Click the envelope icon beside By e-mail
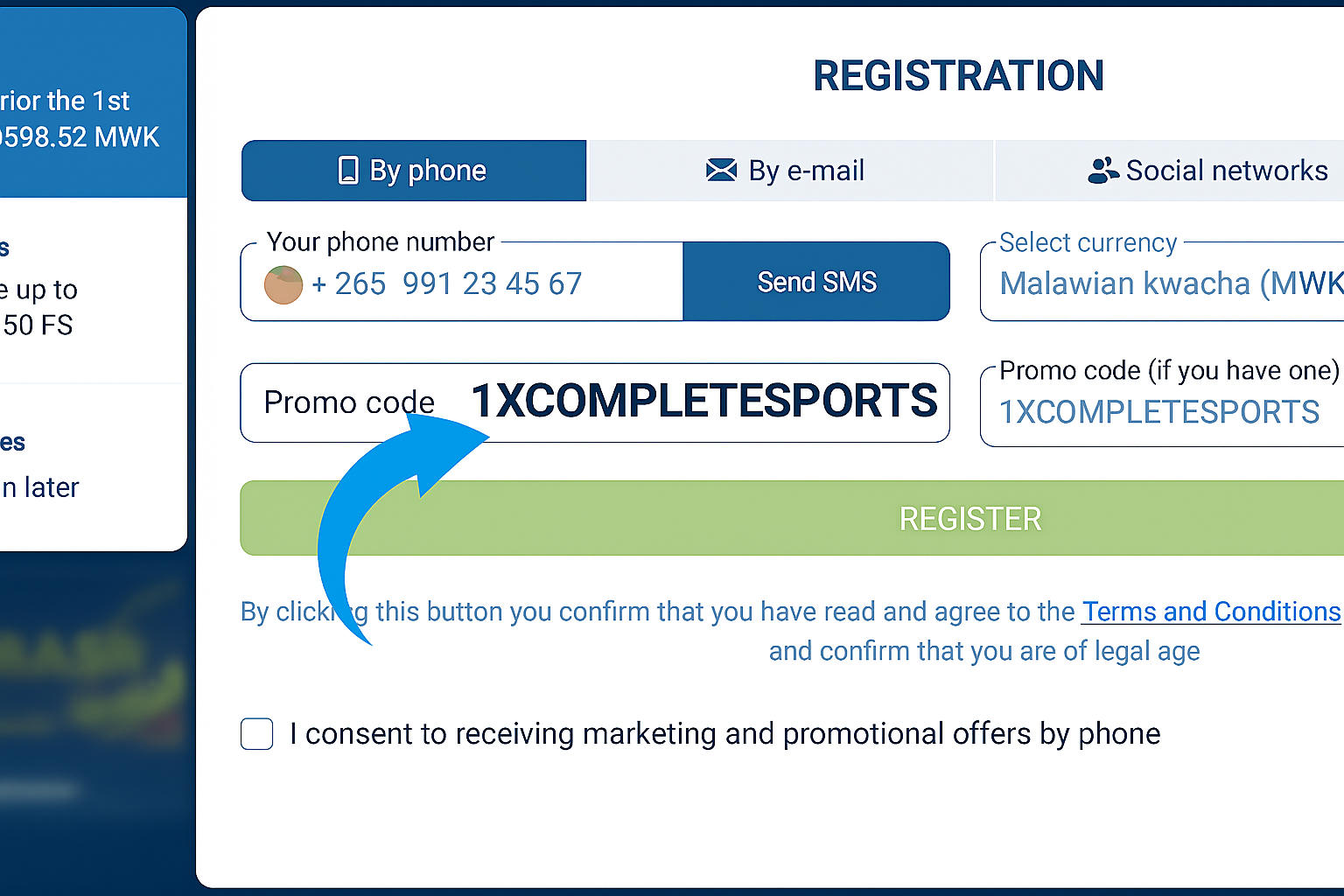 click(x=721, y=170)
